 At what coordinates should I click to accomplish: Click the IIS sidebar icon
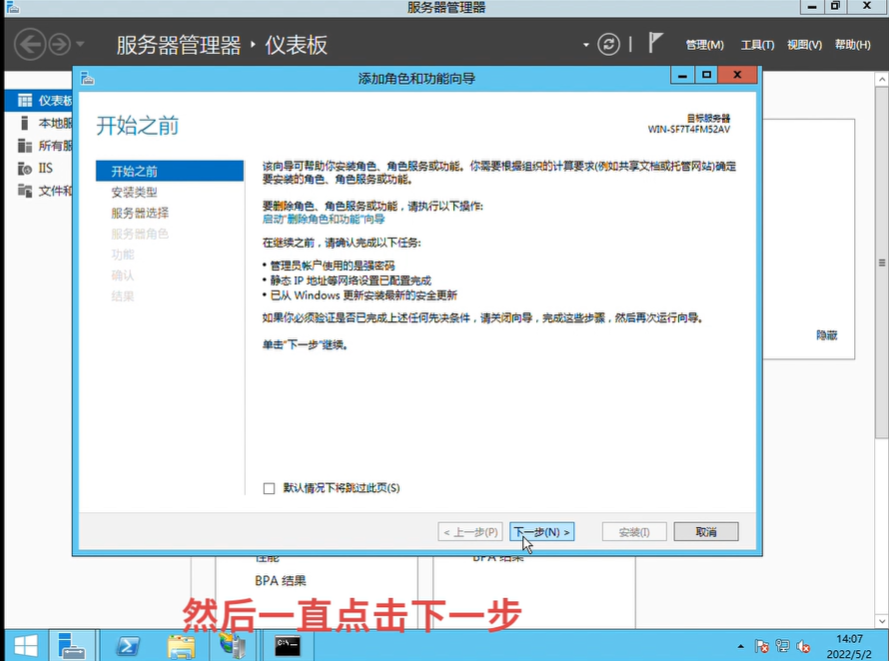[24, 168]
